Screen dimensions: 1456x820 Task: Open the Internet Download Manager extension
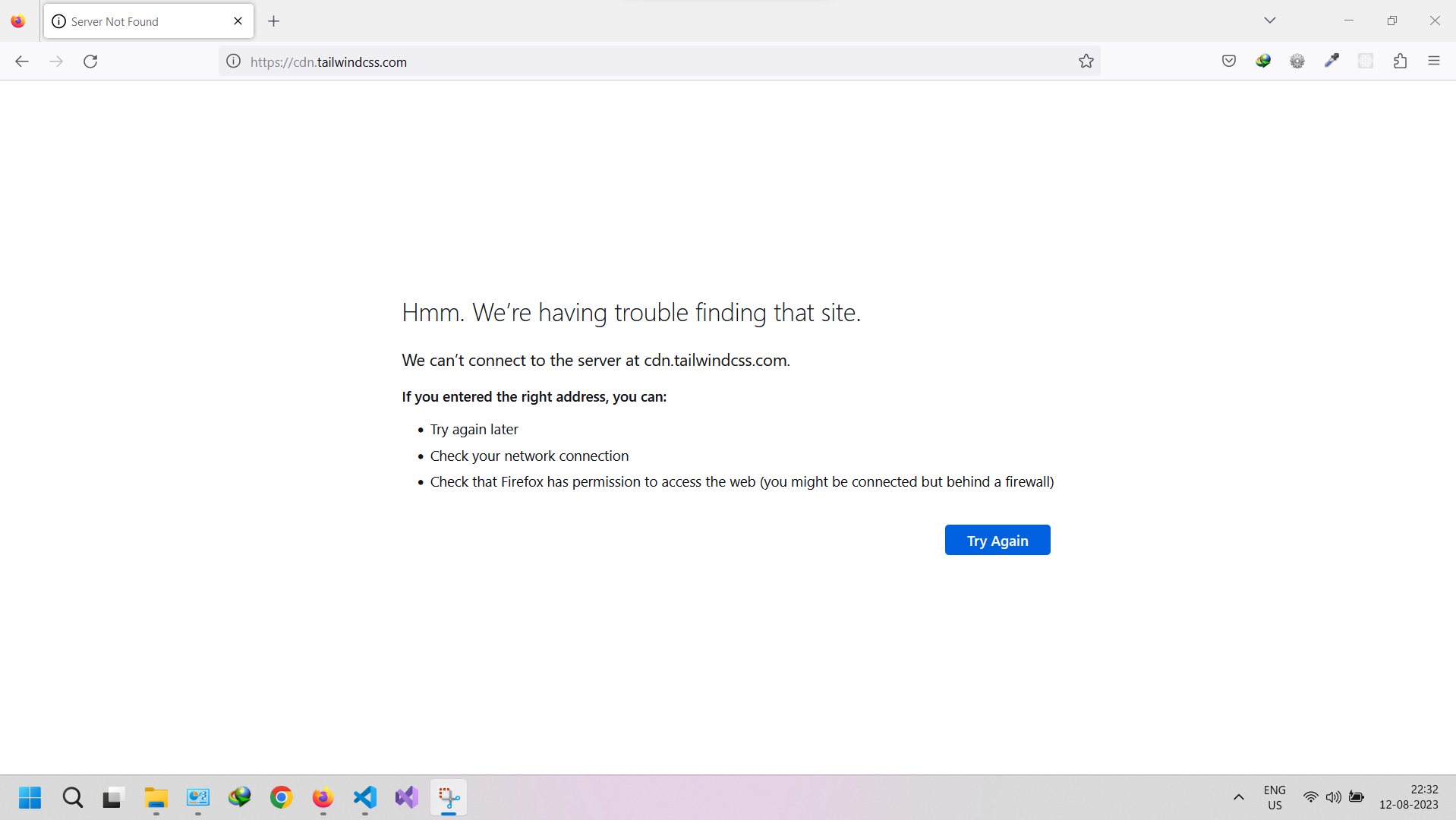tap(1263, 61)
